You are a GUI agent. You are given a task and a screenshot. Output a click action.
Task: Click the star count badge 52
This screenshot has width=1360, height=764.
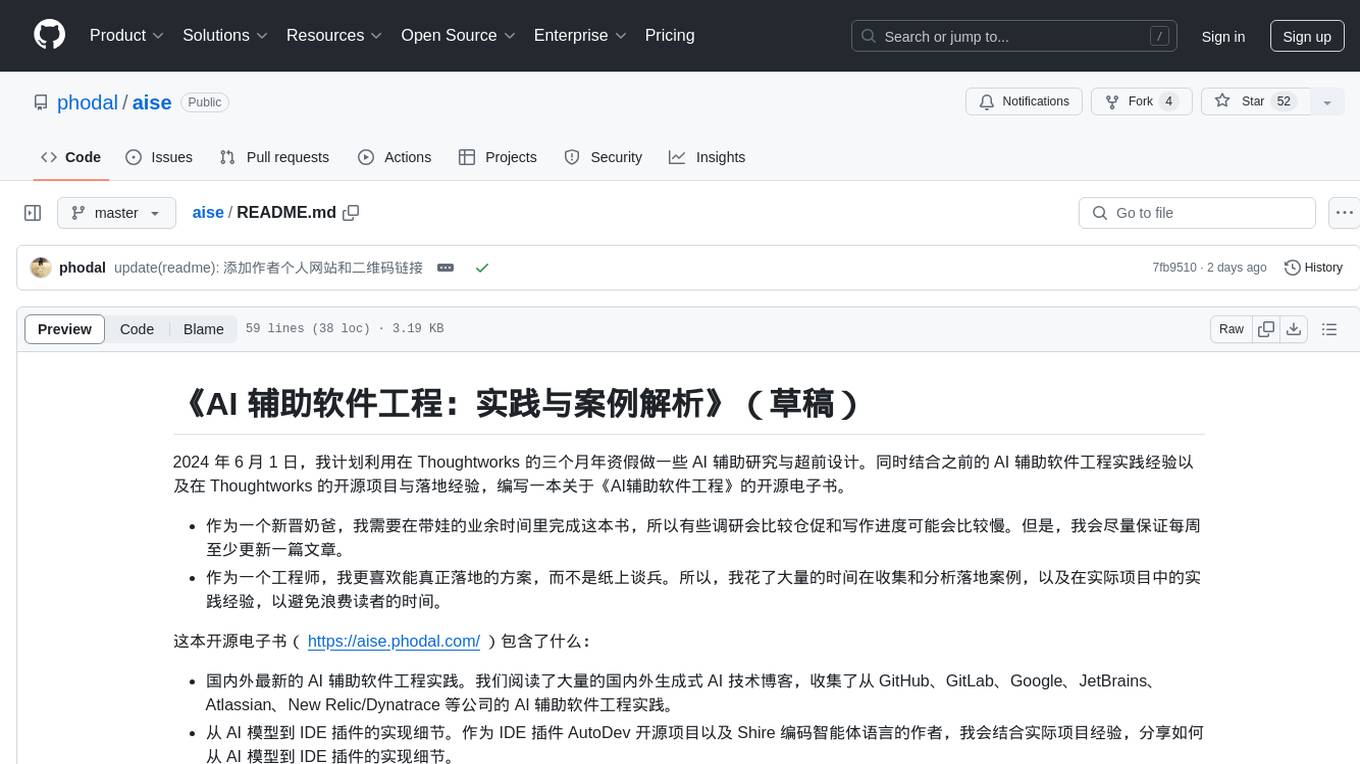click(x=1284, y=101)
